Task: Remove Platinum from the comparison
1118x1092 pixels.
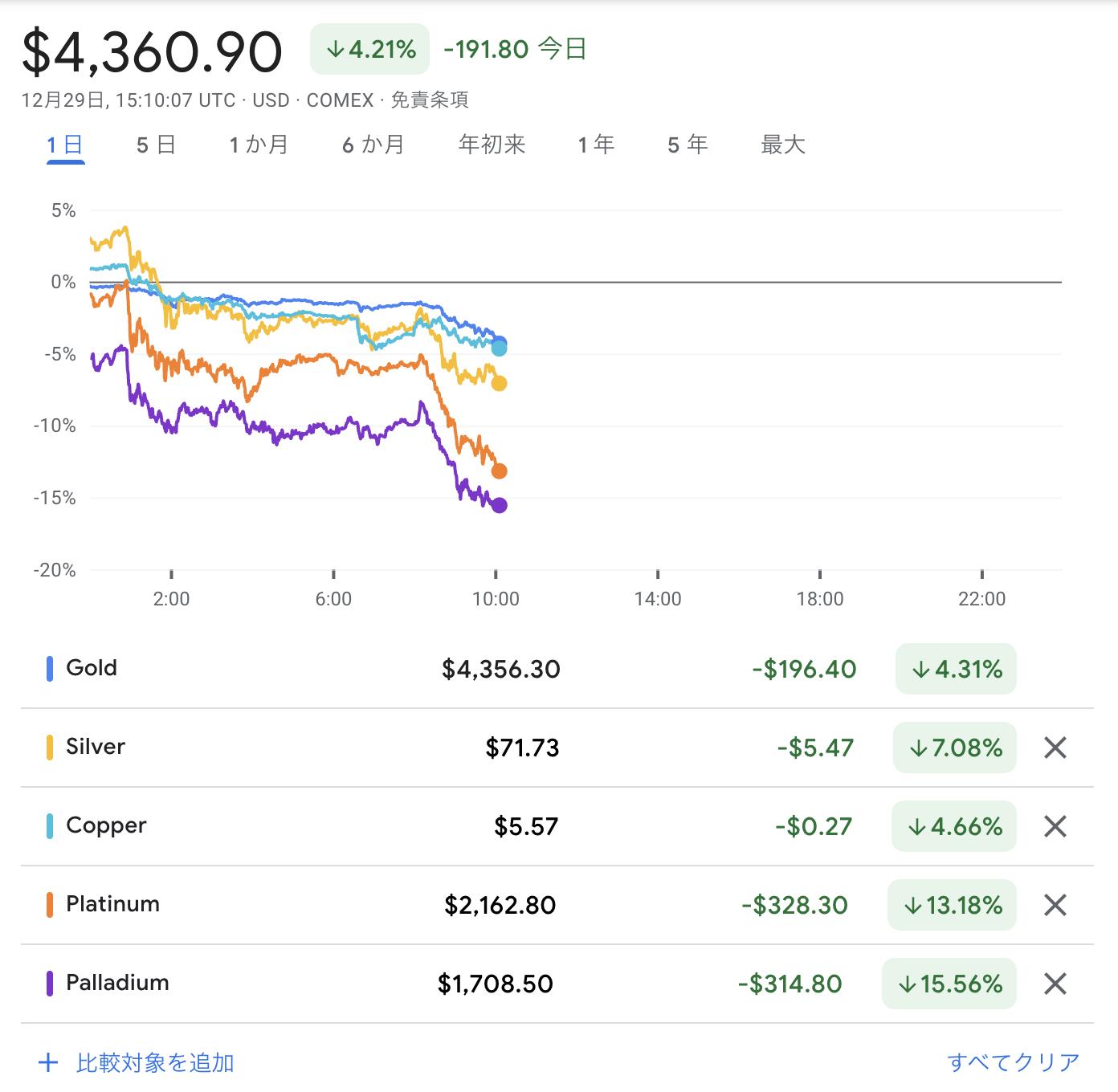Action: click(1055, 906)
